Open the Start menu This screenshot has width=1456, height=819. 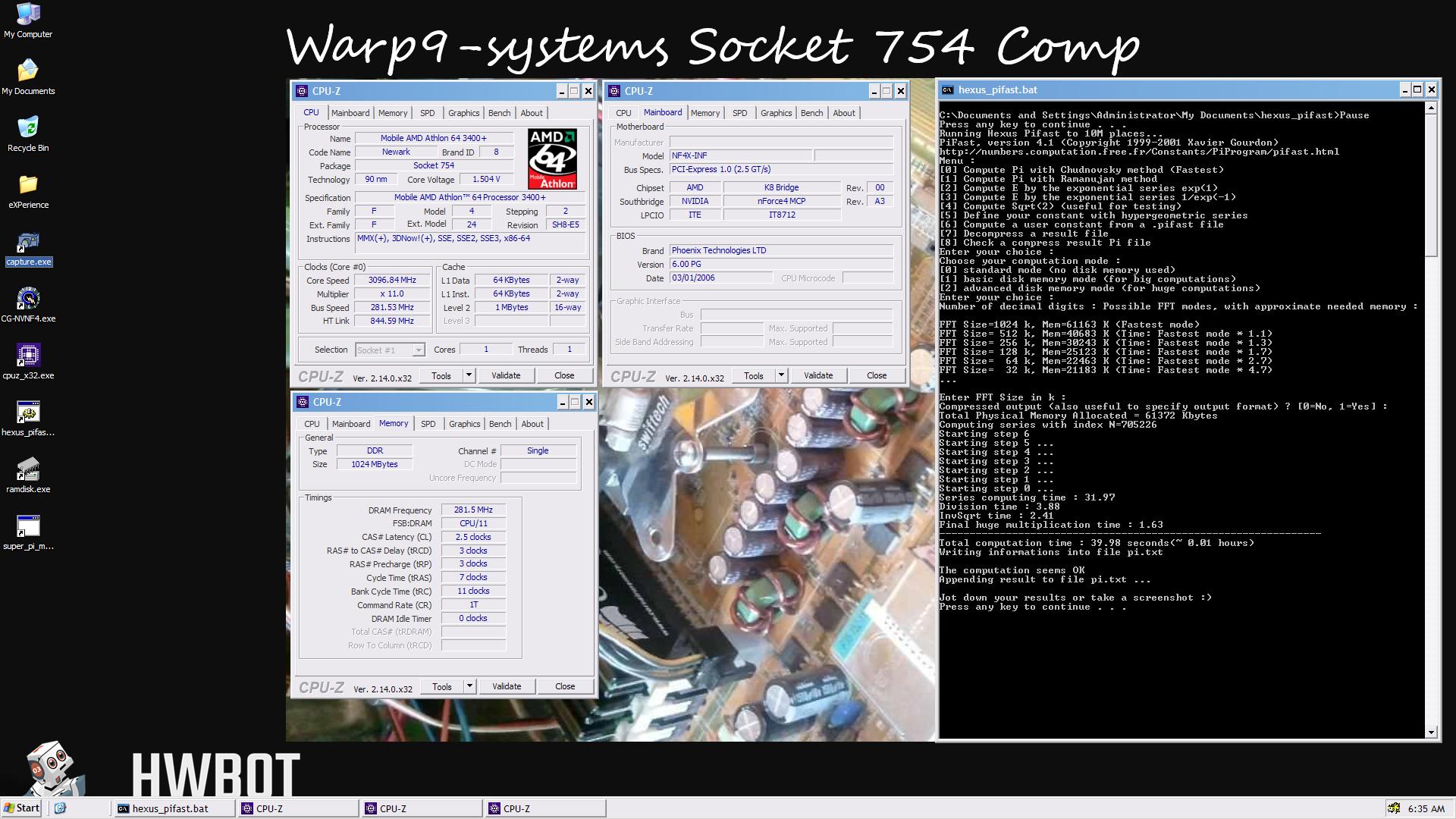point(21,808)
